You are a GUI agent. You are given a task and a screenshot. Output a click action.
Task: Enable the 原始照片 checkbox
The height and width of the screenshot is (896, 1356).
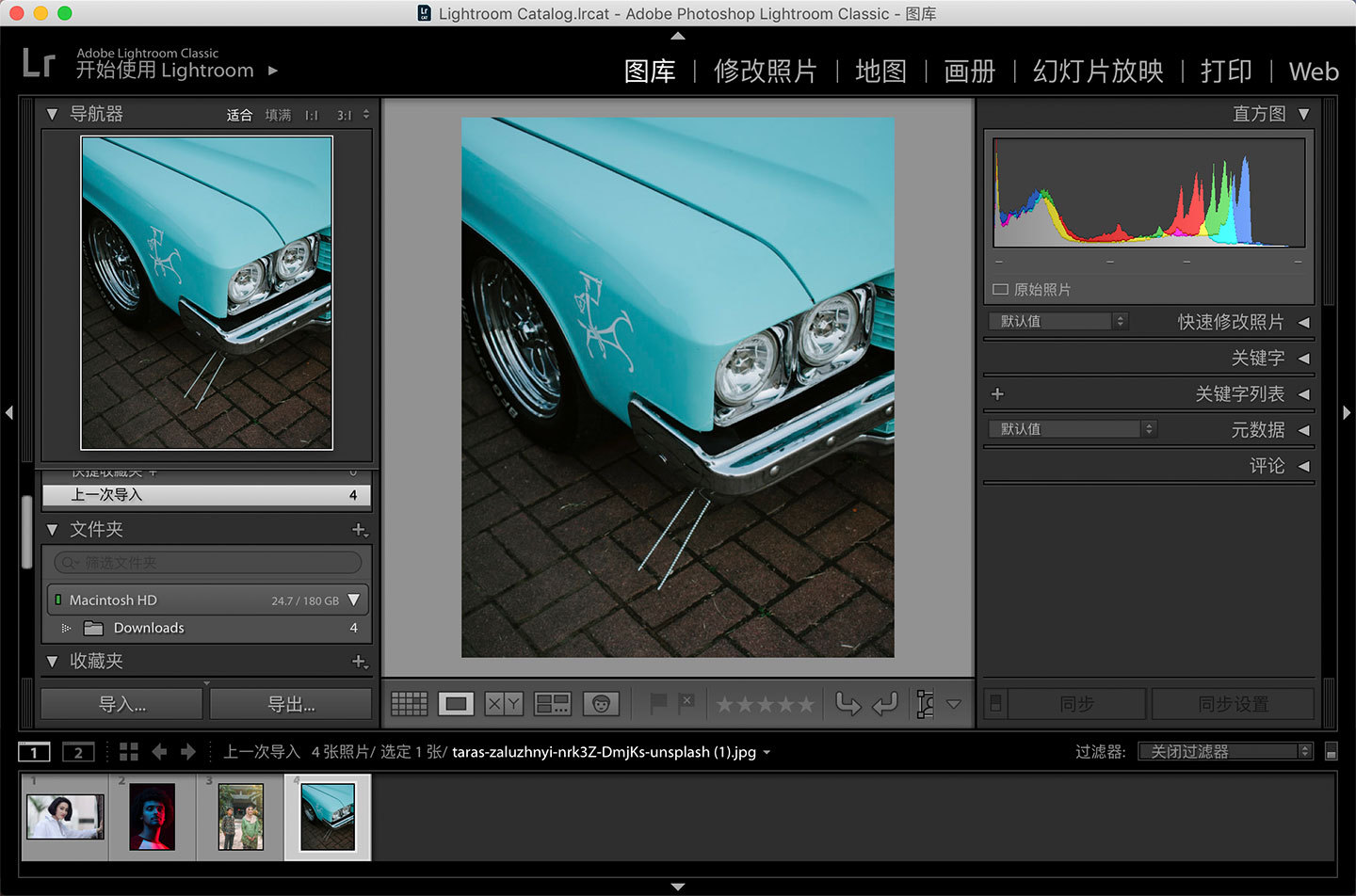(x=1000, y=290)
